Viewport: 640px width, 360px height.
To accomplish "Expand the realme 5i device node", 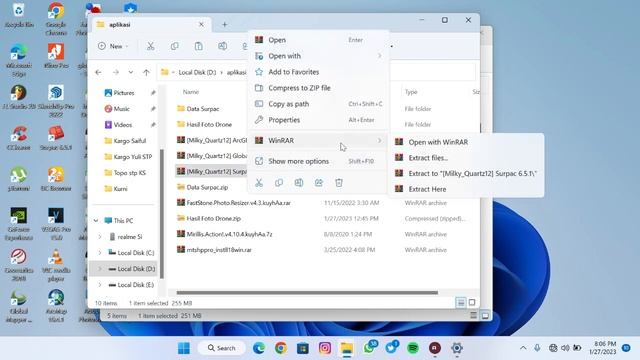I will (100, 237).
